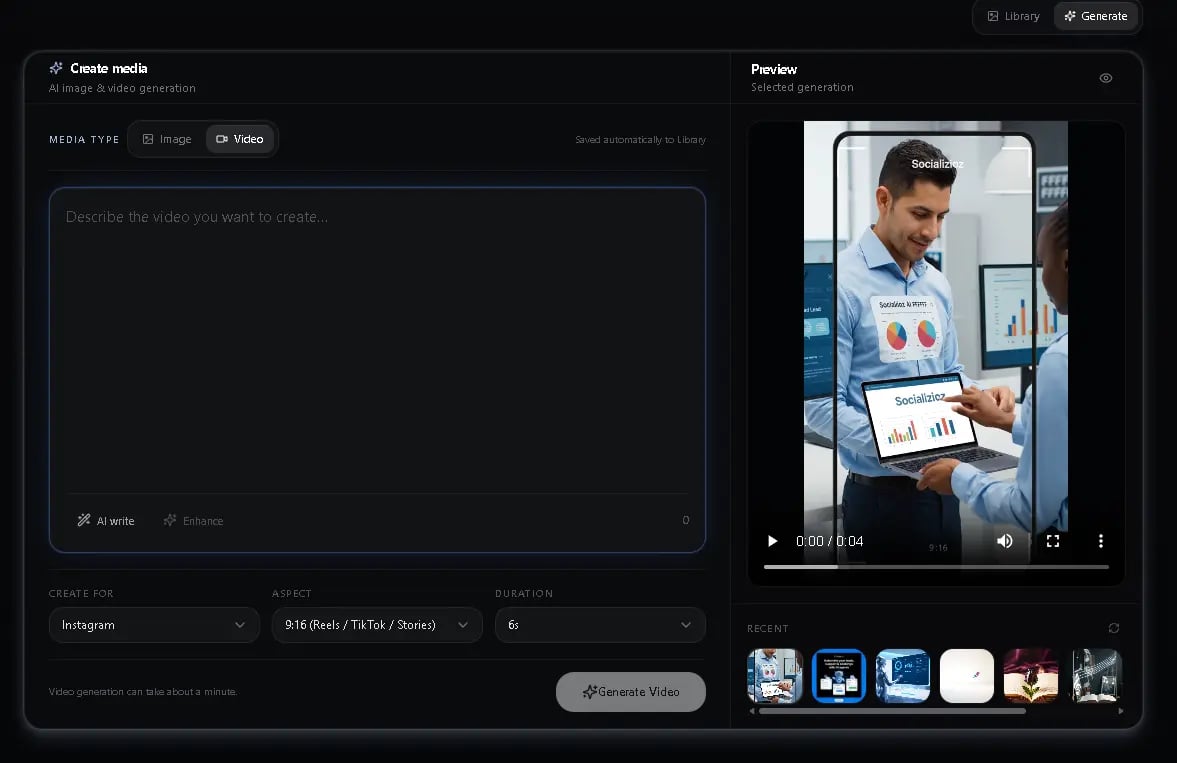The height and width of the screenshot is (763, 1177).
Task: Switch to the Generate tab
Action: 1095,16
